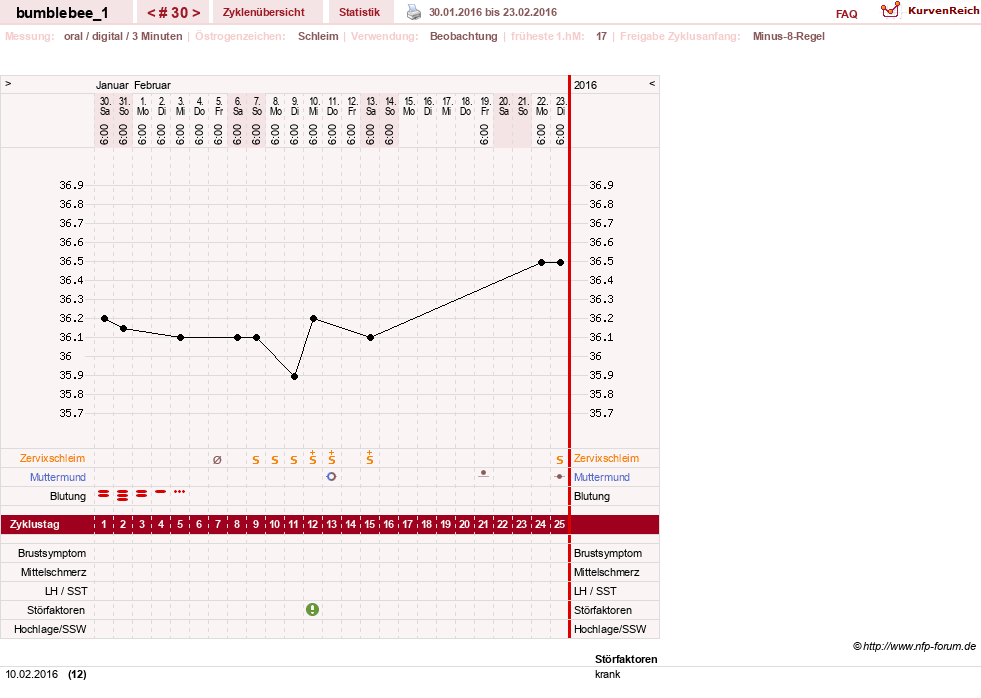Open the Zyklenübersicht tab
Viewport: 981px width, 698px height.
click(x=263, y=12)
